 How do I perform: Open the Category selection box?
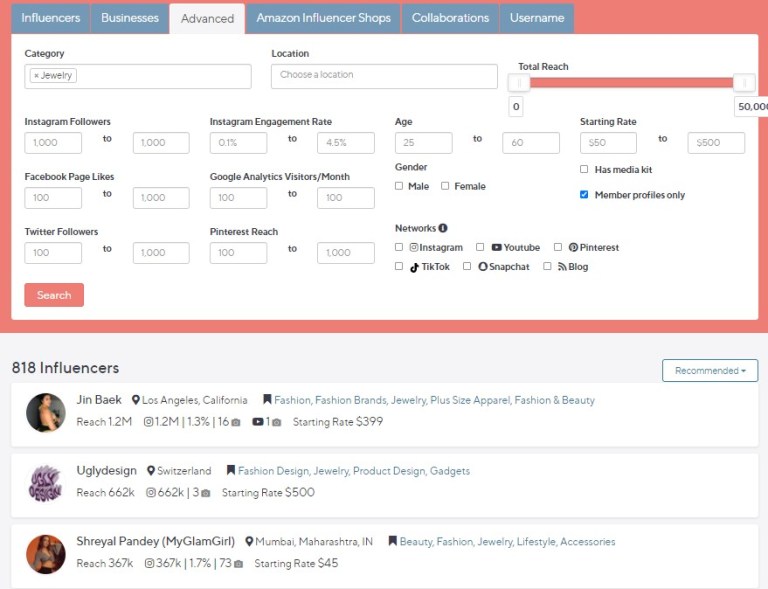(x=138, y=76)
